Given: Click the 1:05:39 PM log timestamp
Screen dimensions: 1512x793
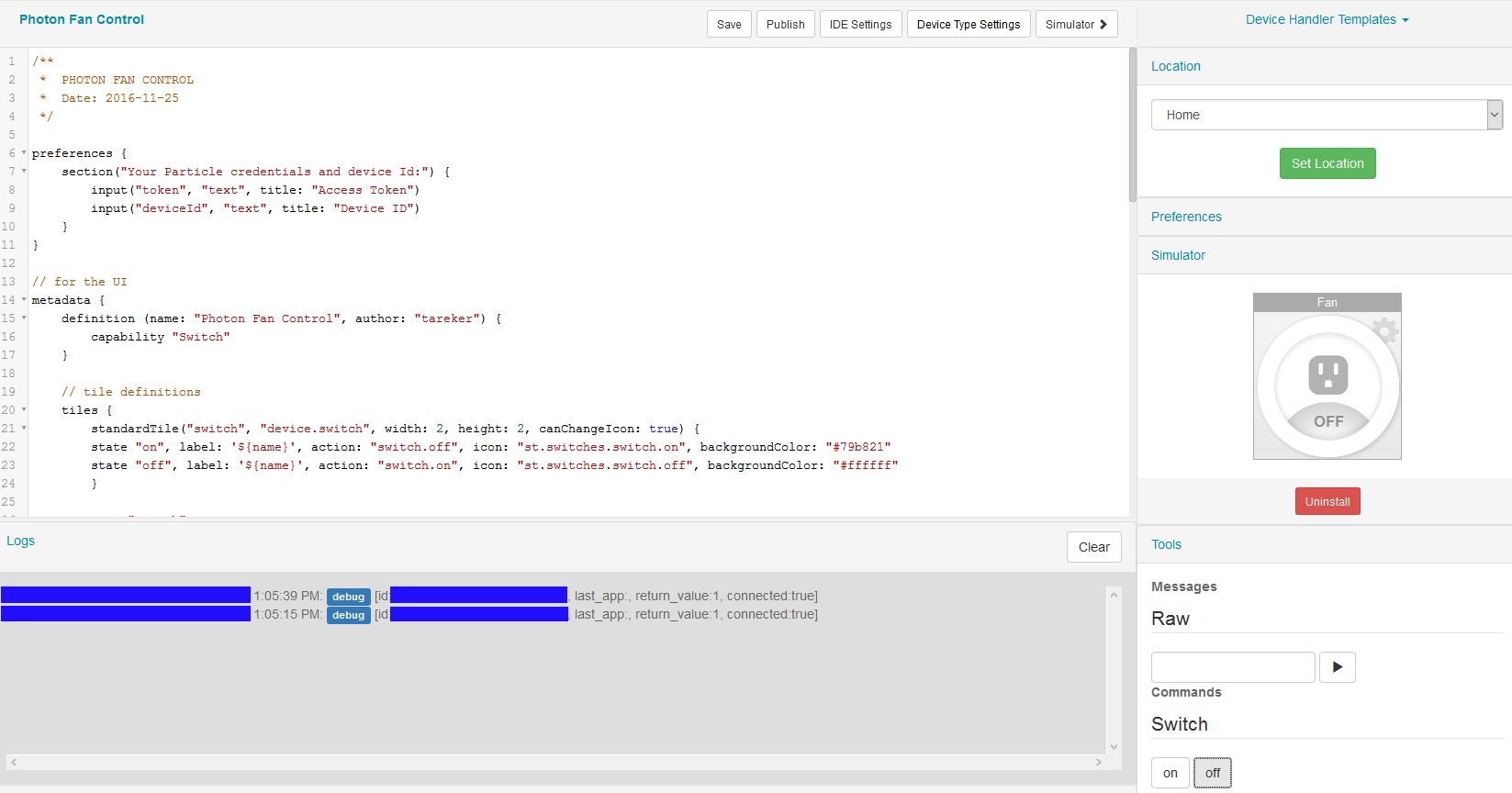Looking at the screenshot, I should point(288,596).
